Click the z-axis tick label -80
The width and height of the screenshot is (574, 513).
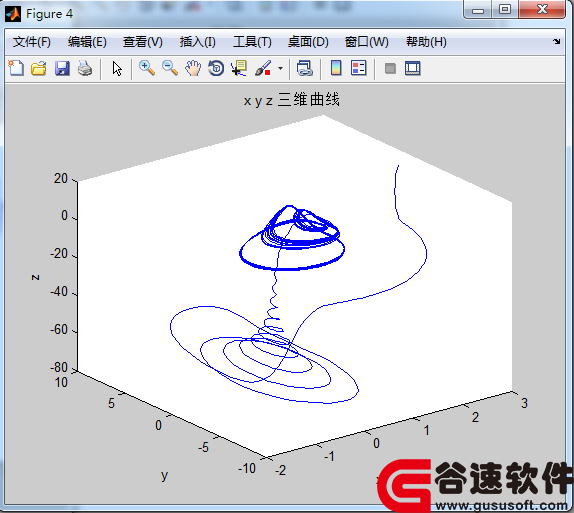click(59, 367)
